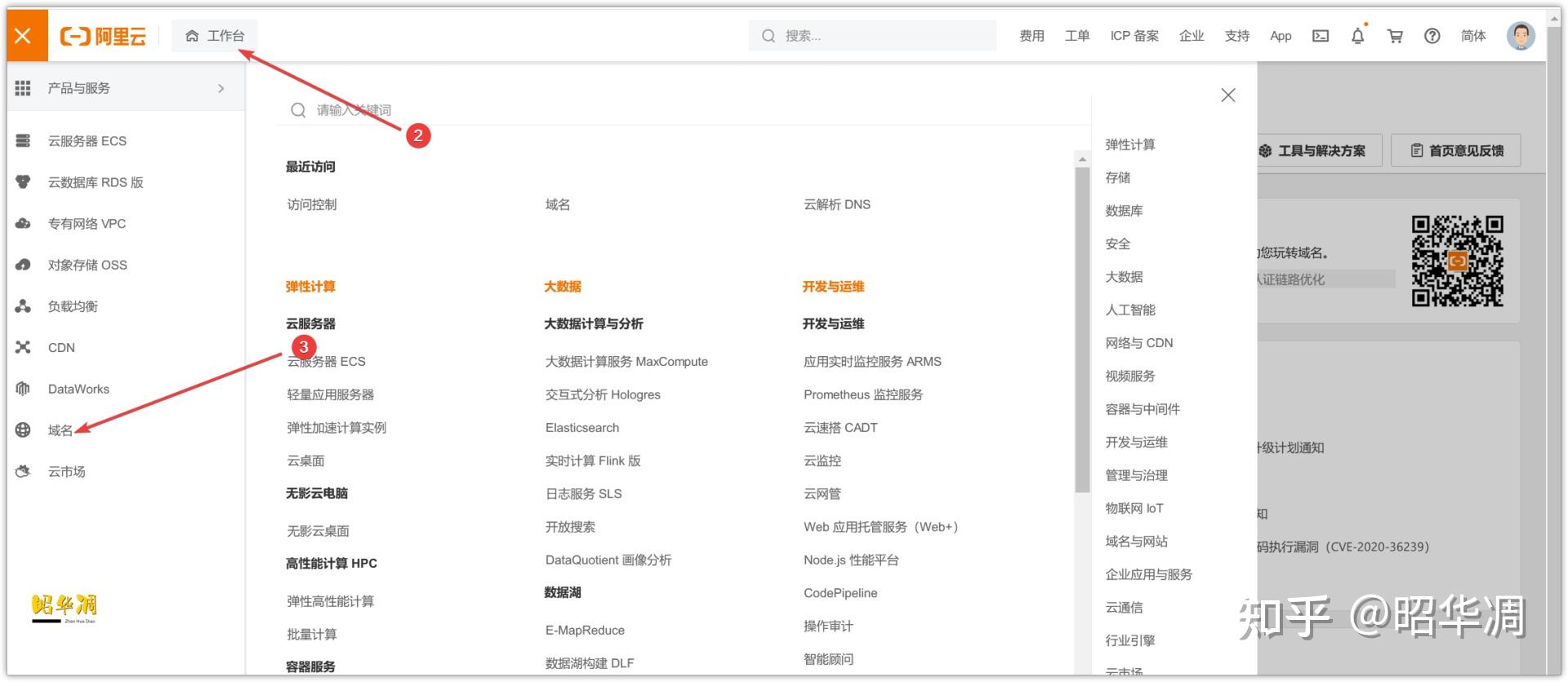Open 云监控 product link
Screen dimensions: 1568x682
pyautogui.click(x=822, y=461)
